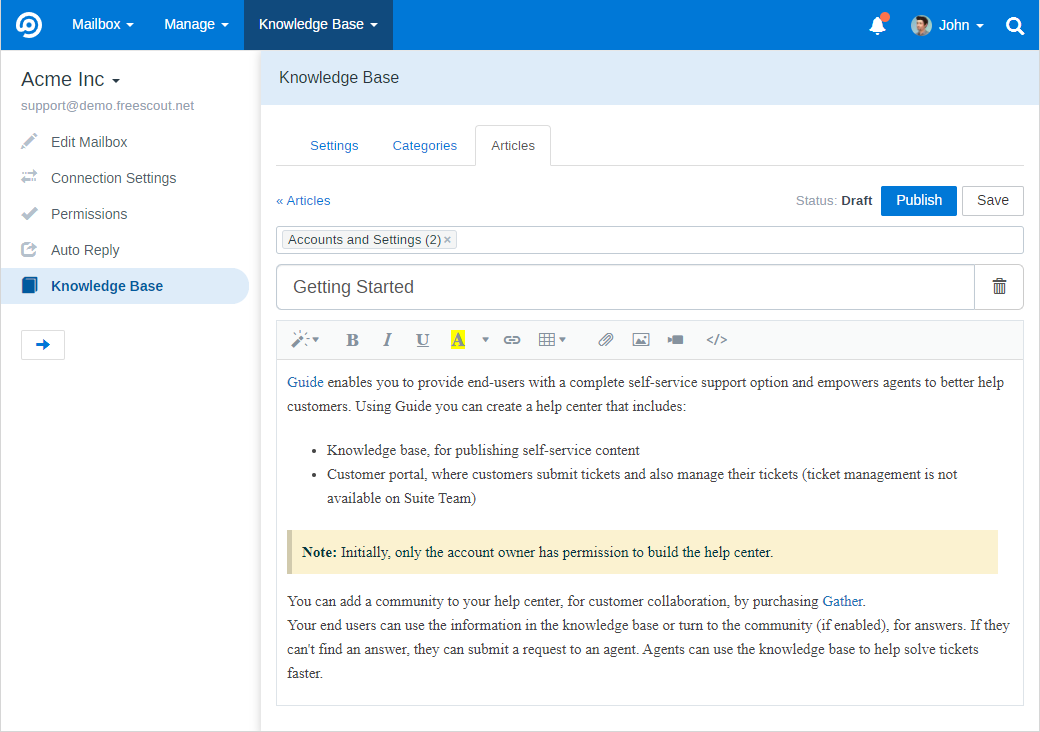Click the image icon to insert a picture
This screenshot has height=732, width=1040.
[x=640, y=339]
